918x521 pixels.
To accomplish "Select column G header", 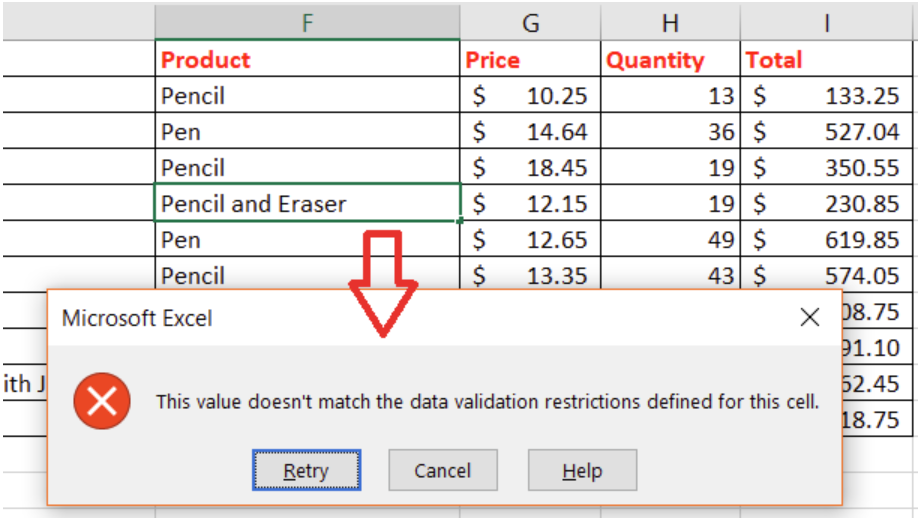I will tap(530, 20).
